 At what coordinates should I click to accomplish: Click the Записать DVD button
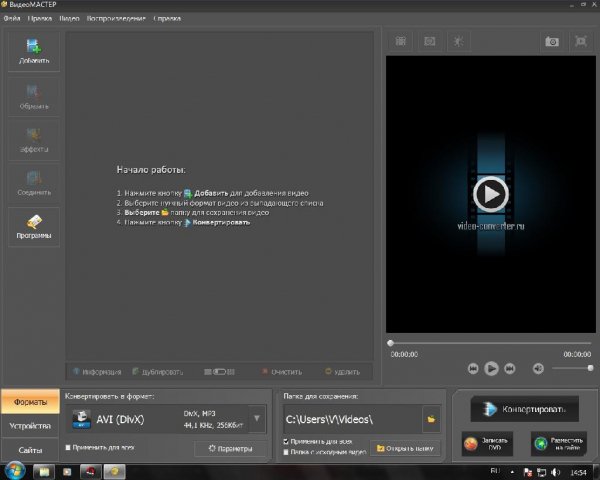tap(487, 444)
